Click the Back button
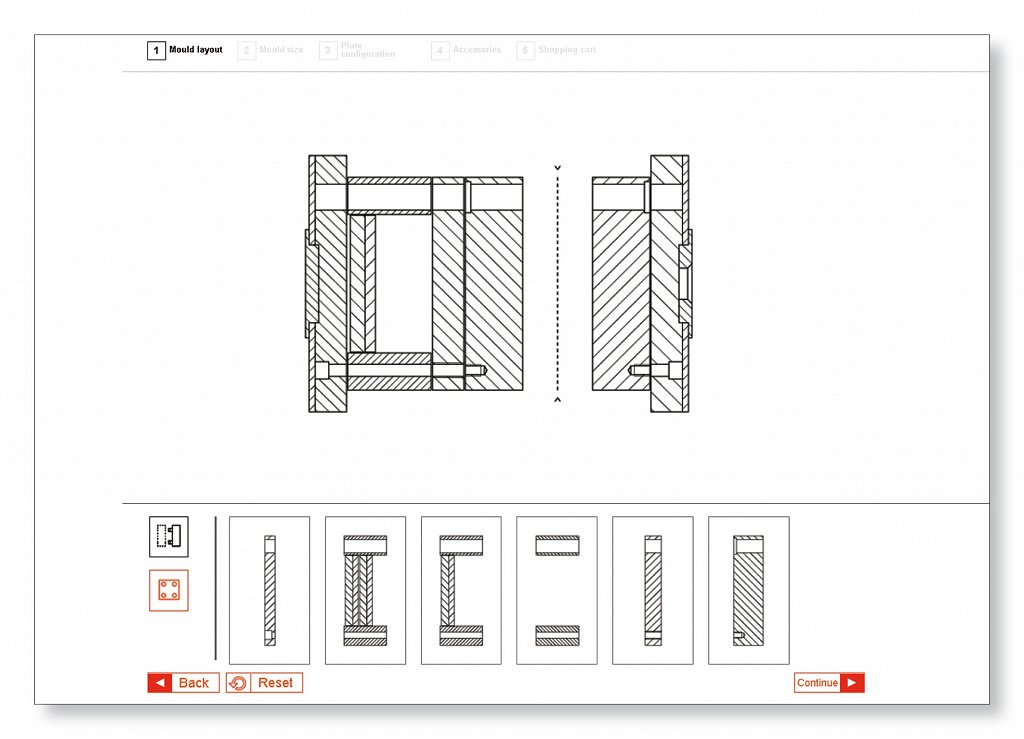The image size is (1024, 739). click(x=183, y=683)
